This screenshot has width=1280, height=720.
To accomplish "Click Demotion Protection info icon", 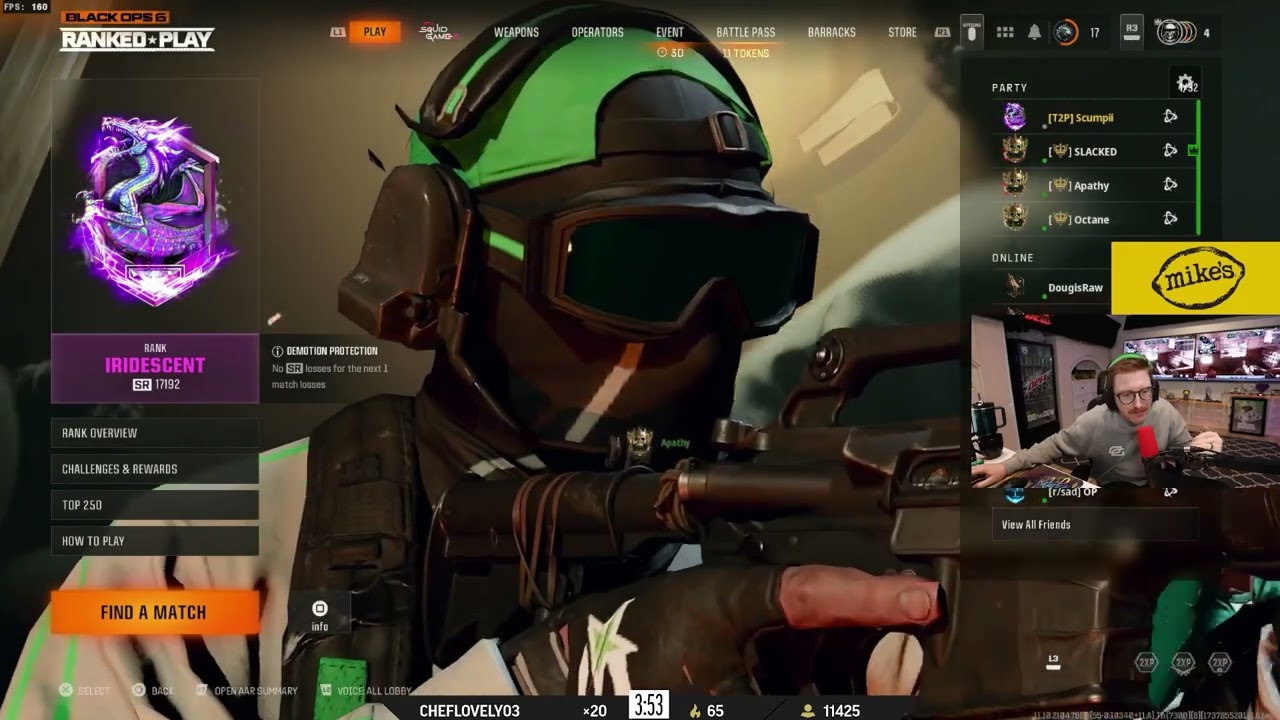I will tap(277, 351).
